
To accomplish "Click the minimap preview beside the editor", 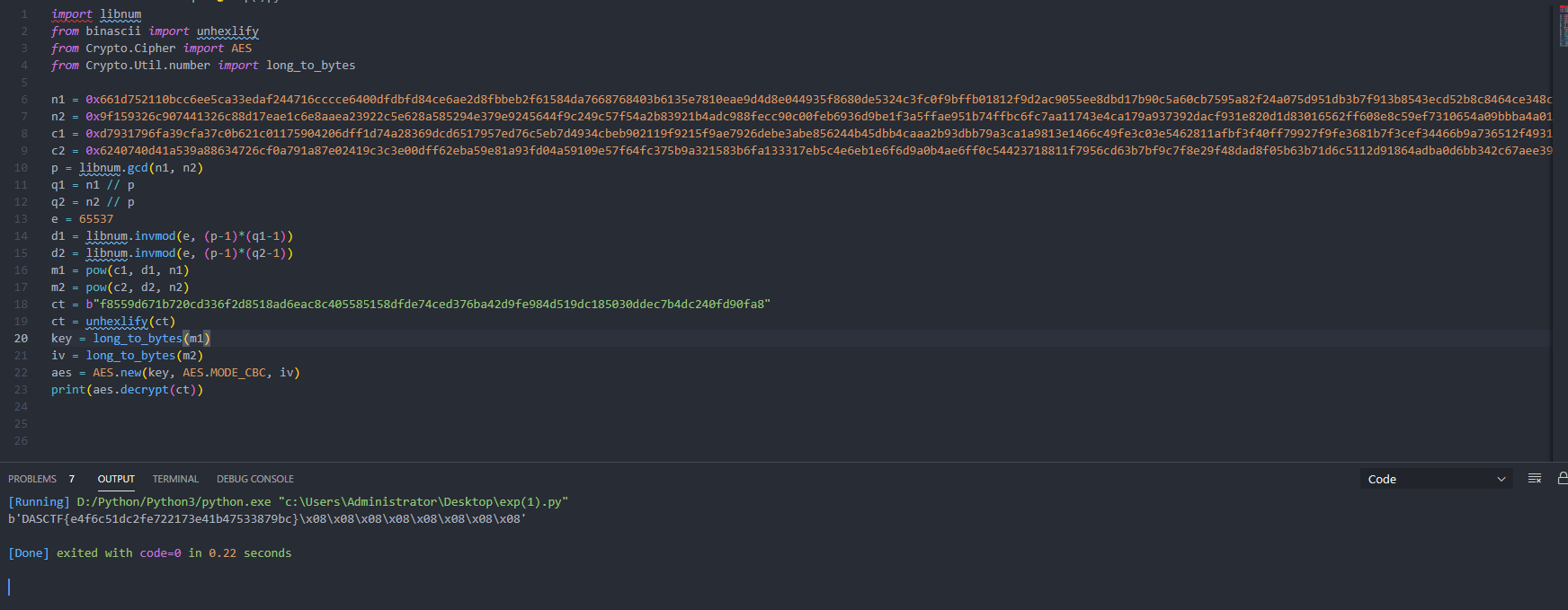I will click(1563, 27).
